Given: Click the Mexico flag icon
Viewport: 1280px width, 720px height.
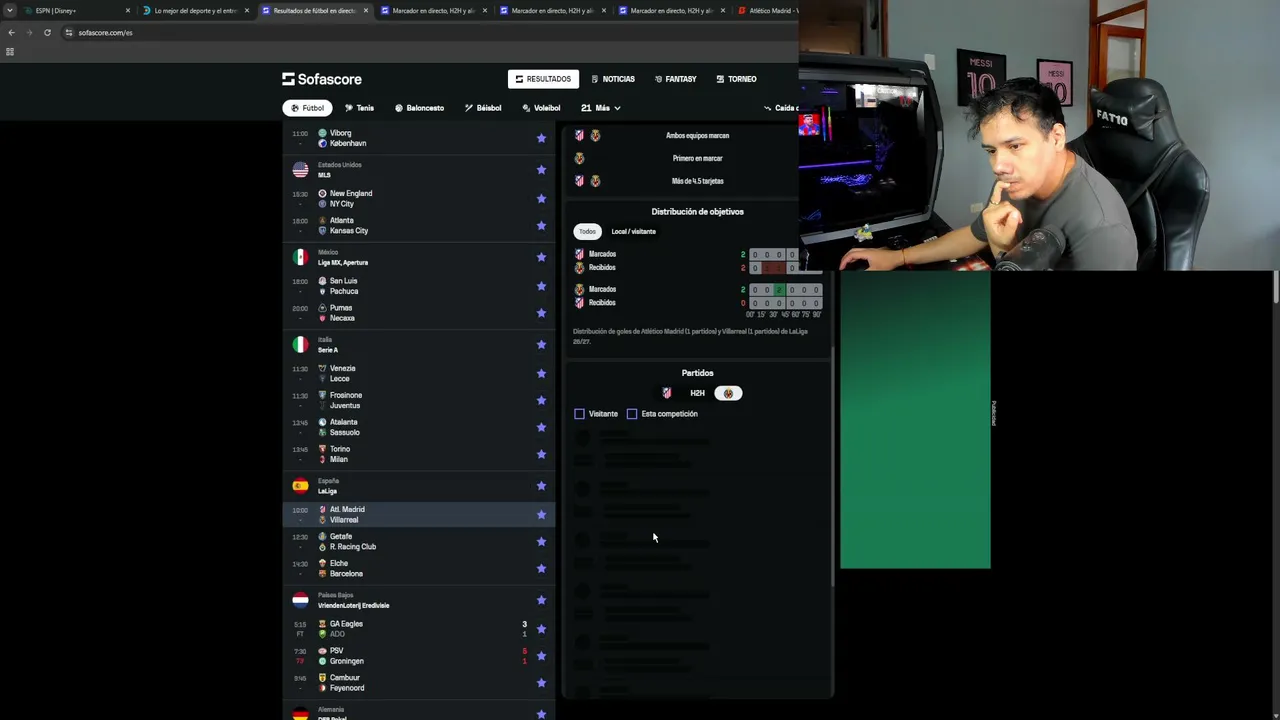Looking at the screenshot, I should tap(300, 257).
